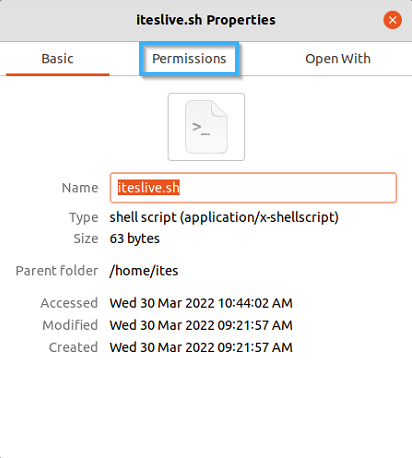412x458 pixels.
Task: Click the dialog title bar text
Action: 206,20
